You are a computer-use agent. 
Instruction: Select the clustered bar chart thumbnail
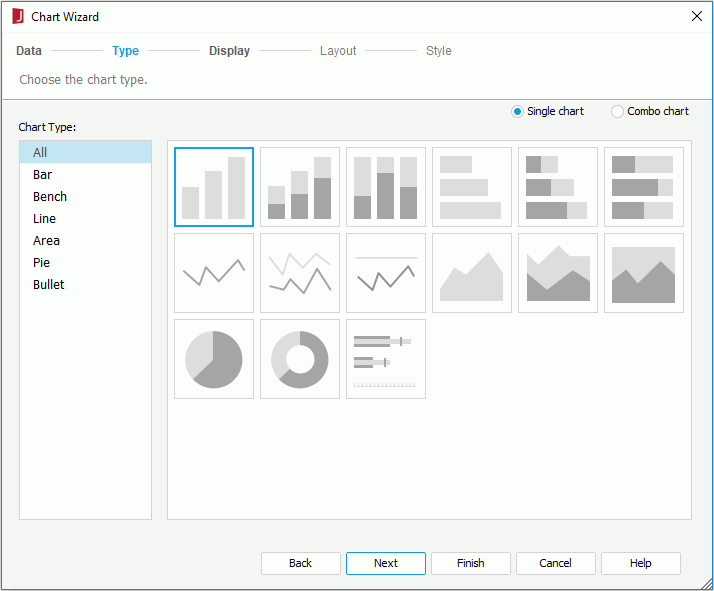pyautogui.click(x=214, y=187)
